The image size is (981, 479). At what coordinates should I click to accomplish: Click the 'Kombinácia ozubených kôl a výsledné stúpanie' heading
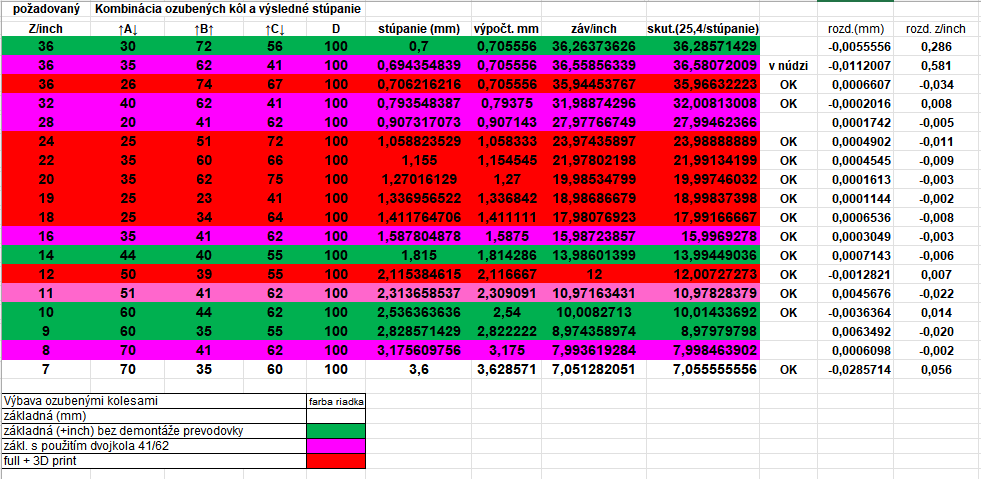[228, 10]
